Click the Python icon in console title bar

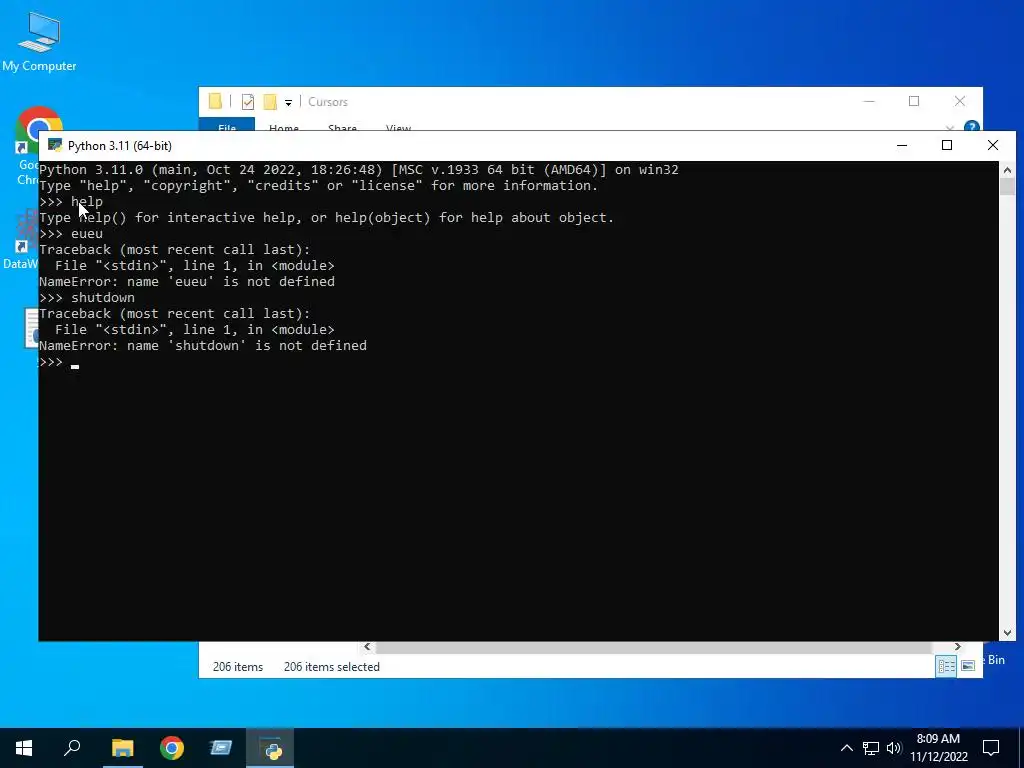pos(55,145)
